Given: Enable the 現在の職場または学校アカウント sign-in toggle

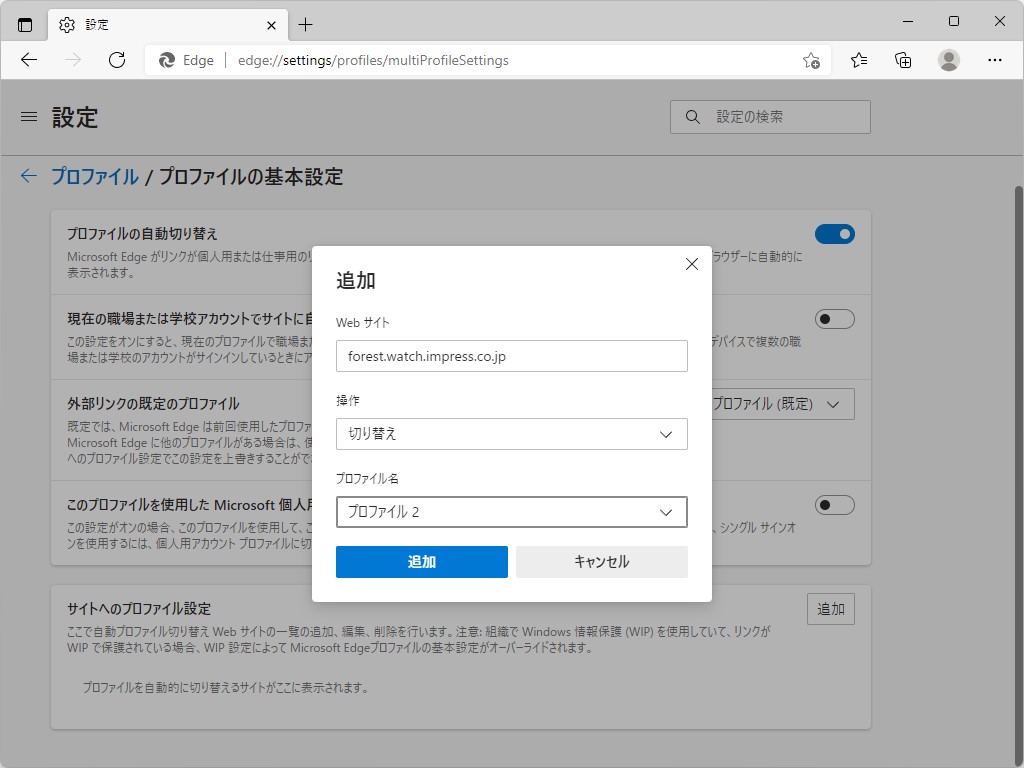Looking at the screenshot, I should pos(835,318).
